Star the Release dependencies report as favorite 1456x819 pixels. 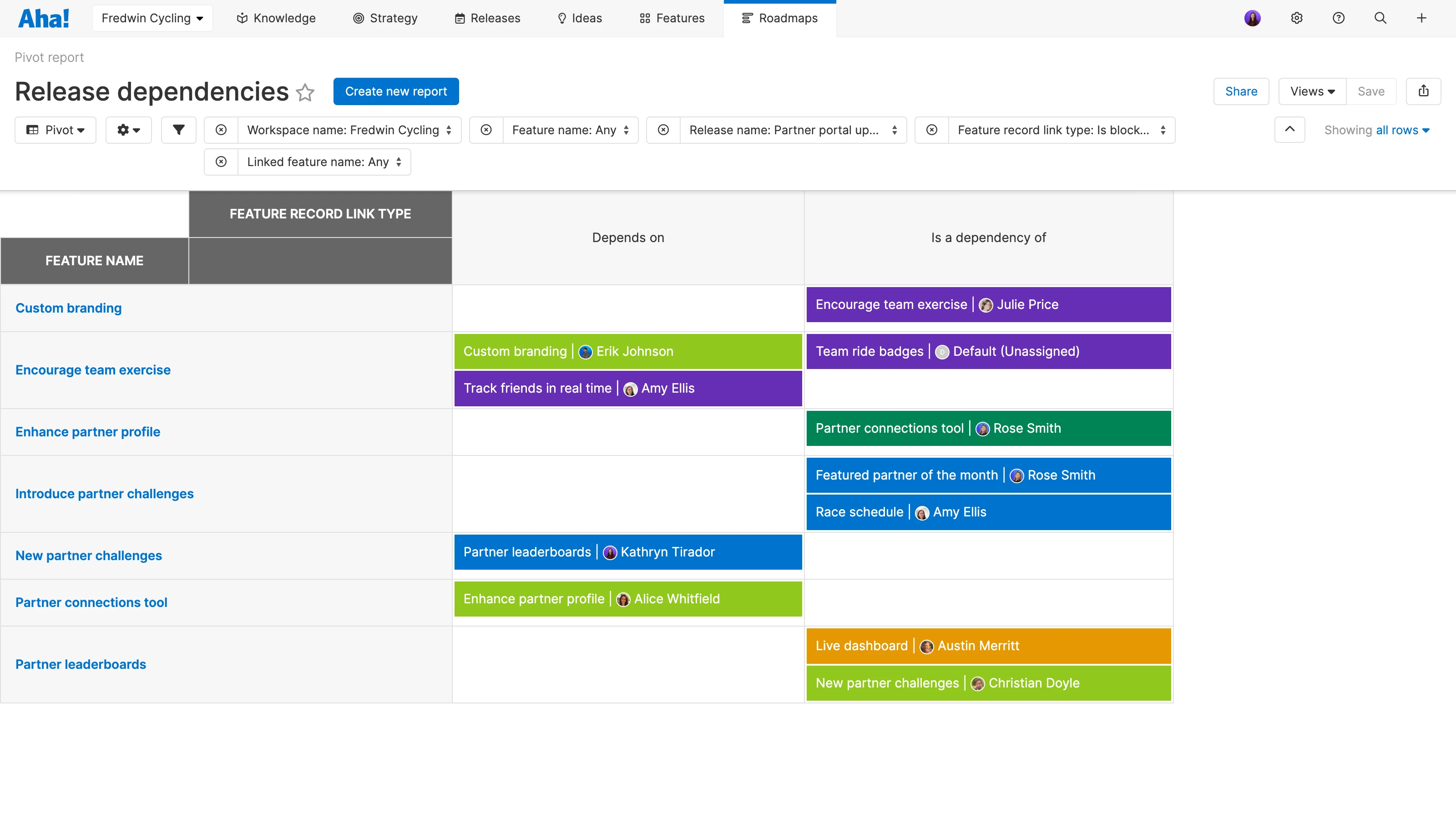[x=305, y=92]
